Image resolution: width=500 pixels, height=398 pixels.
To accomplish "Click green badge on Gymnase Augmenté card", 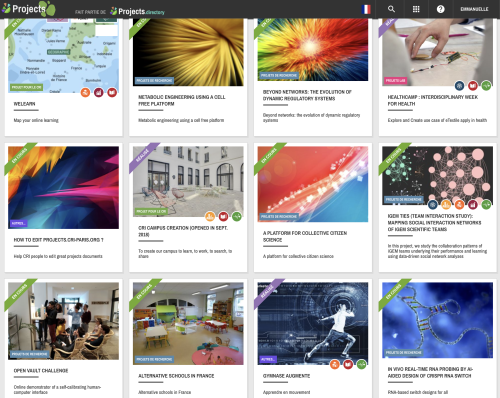I will (361, 364).
